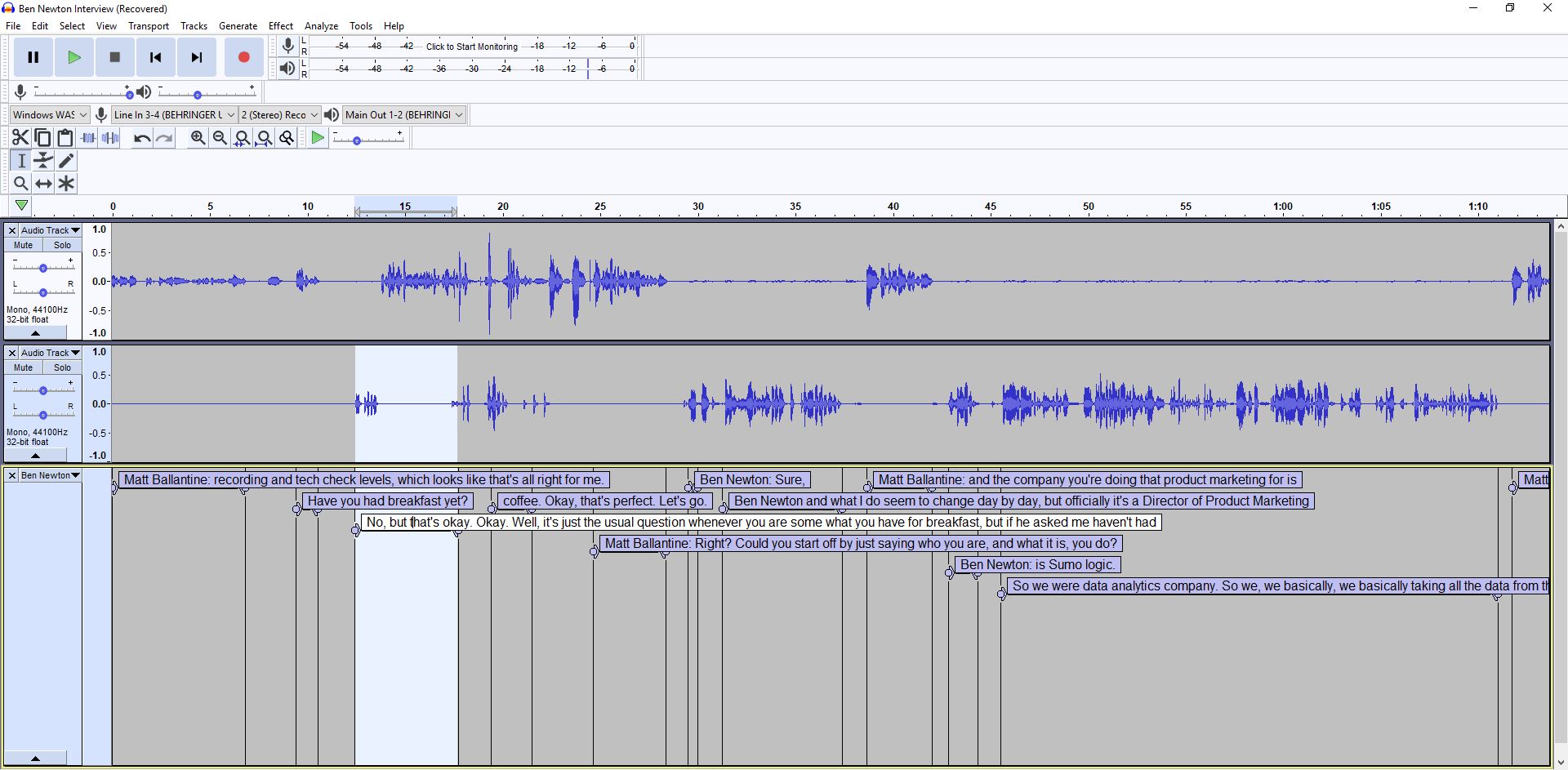Enable the Multi-tool mode

click(x=66, y=184)
